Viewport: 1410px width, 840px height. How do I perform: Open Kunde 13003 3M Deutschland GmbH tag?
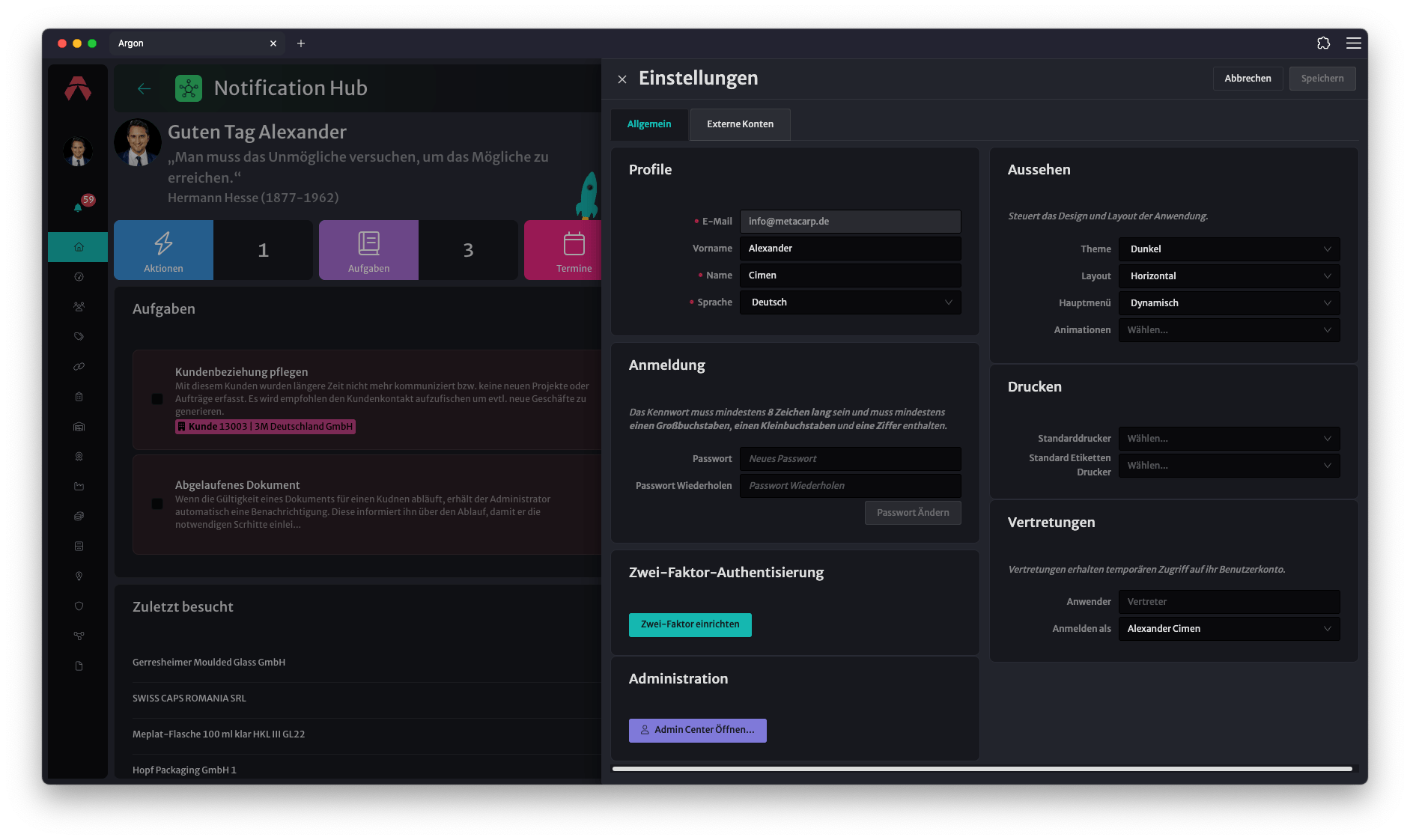(265, 427)
